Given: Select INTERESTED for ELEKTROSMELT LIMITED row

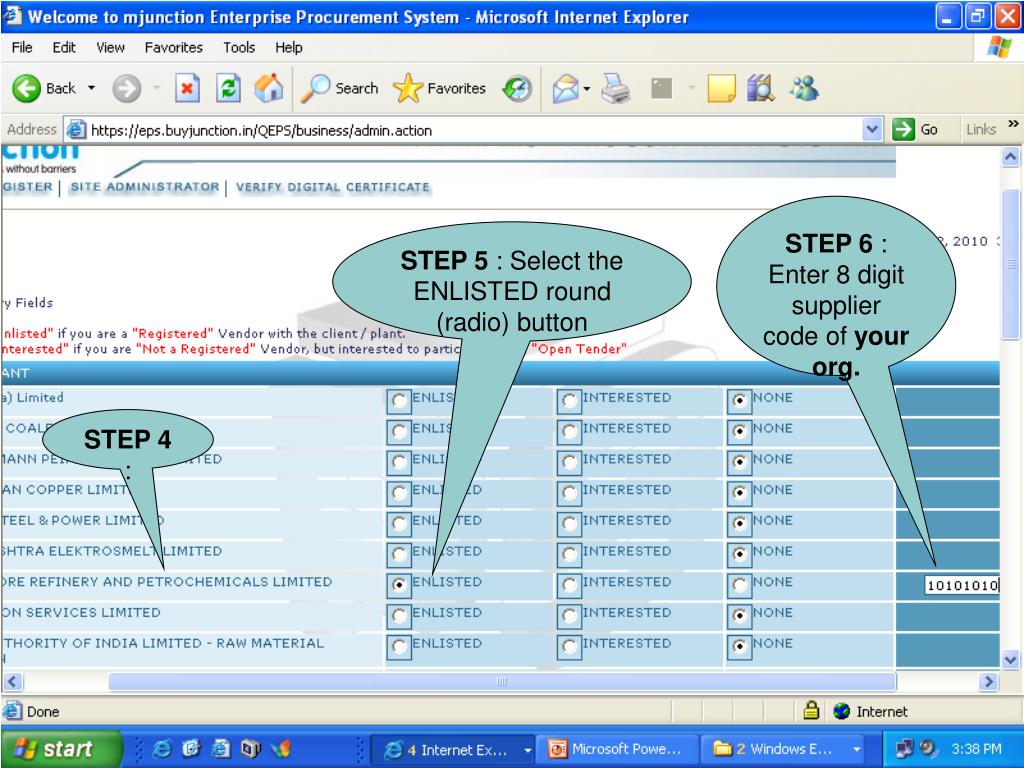Looking at the screenshot, I should pos(569,554).
